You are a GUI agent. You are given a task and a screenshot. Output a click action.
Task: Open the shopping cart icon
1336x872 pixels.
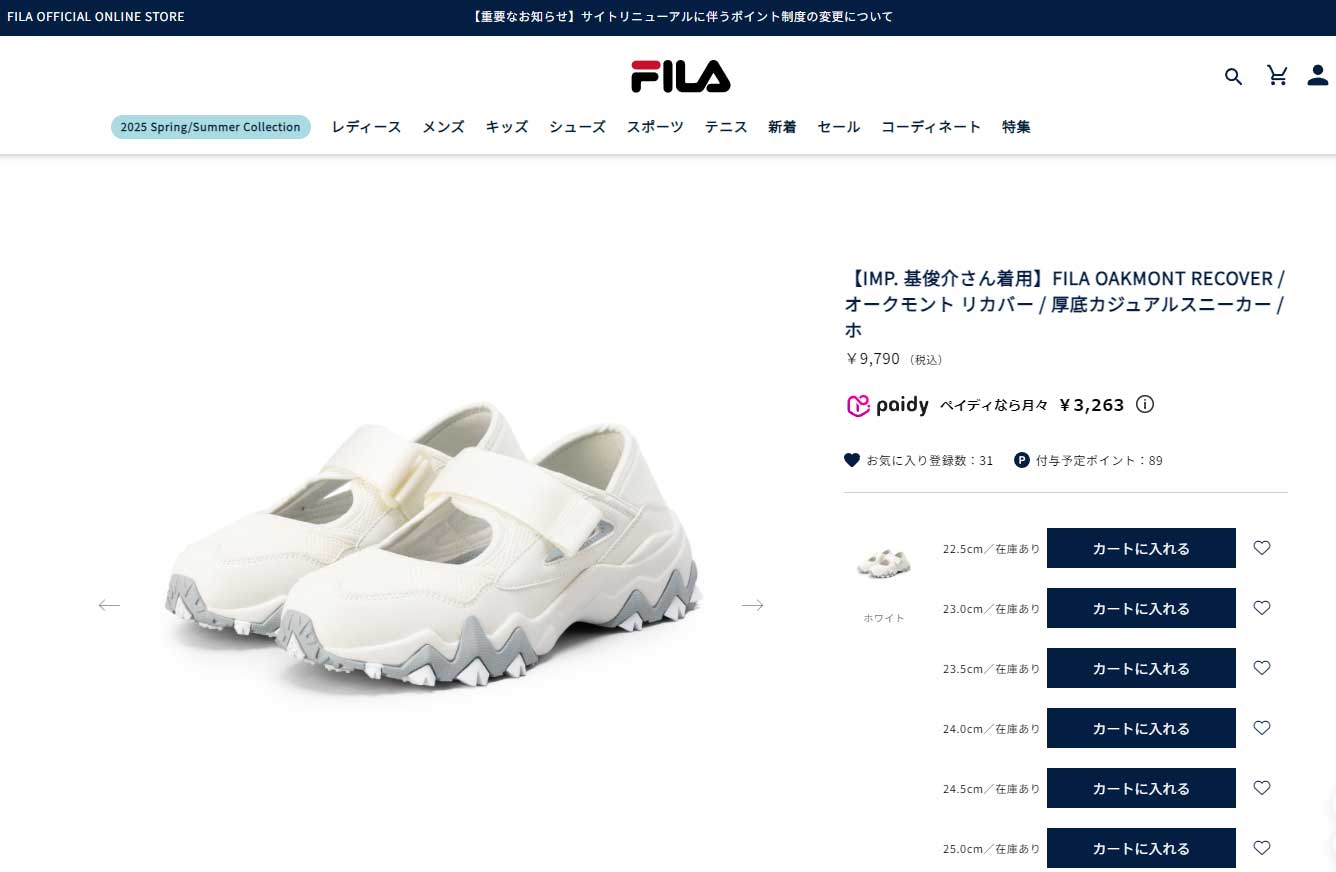[1277, 75]
